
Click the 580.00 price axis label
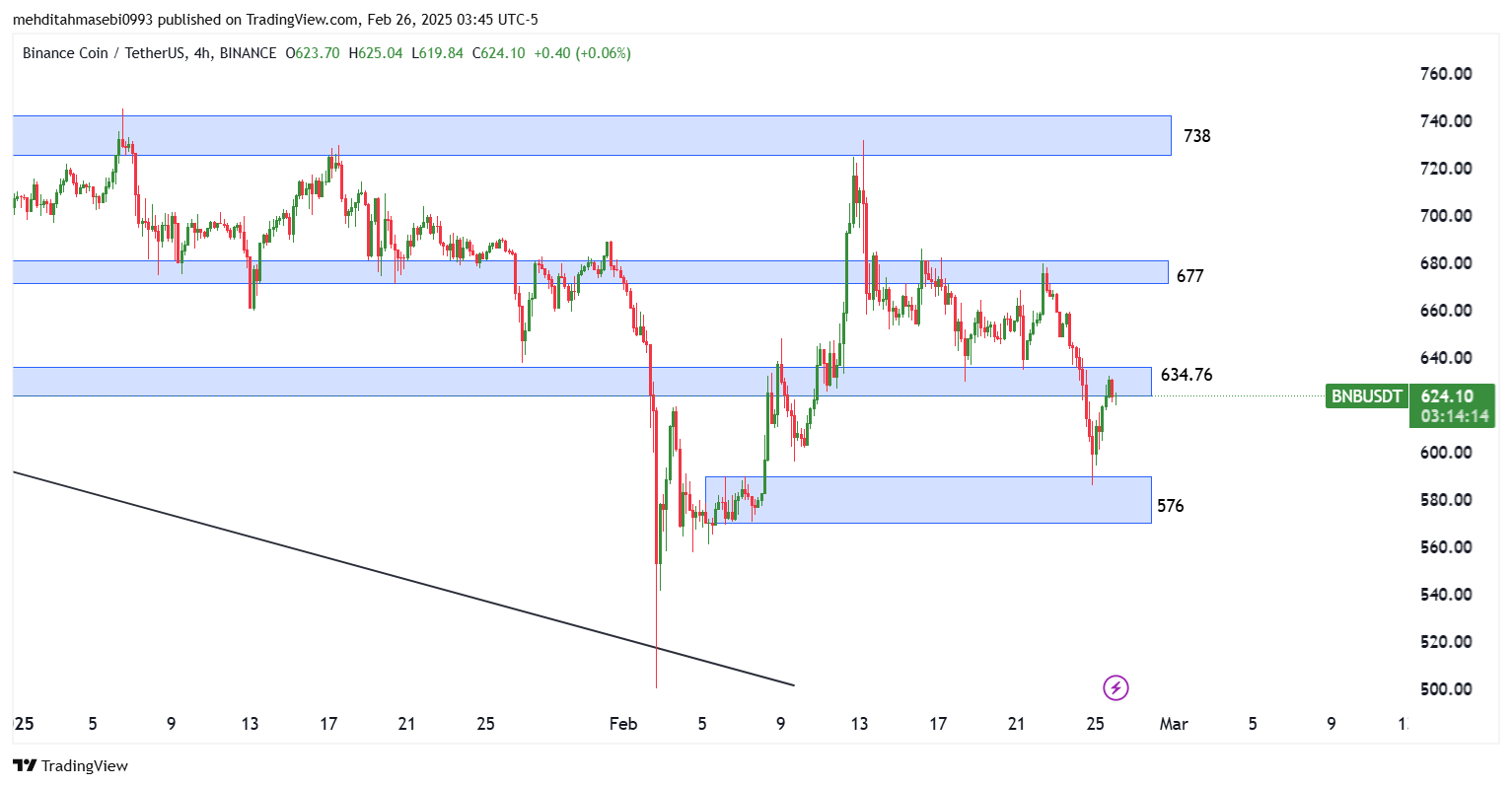tap(1446, 500)
